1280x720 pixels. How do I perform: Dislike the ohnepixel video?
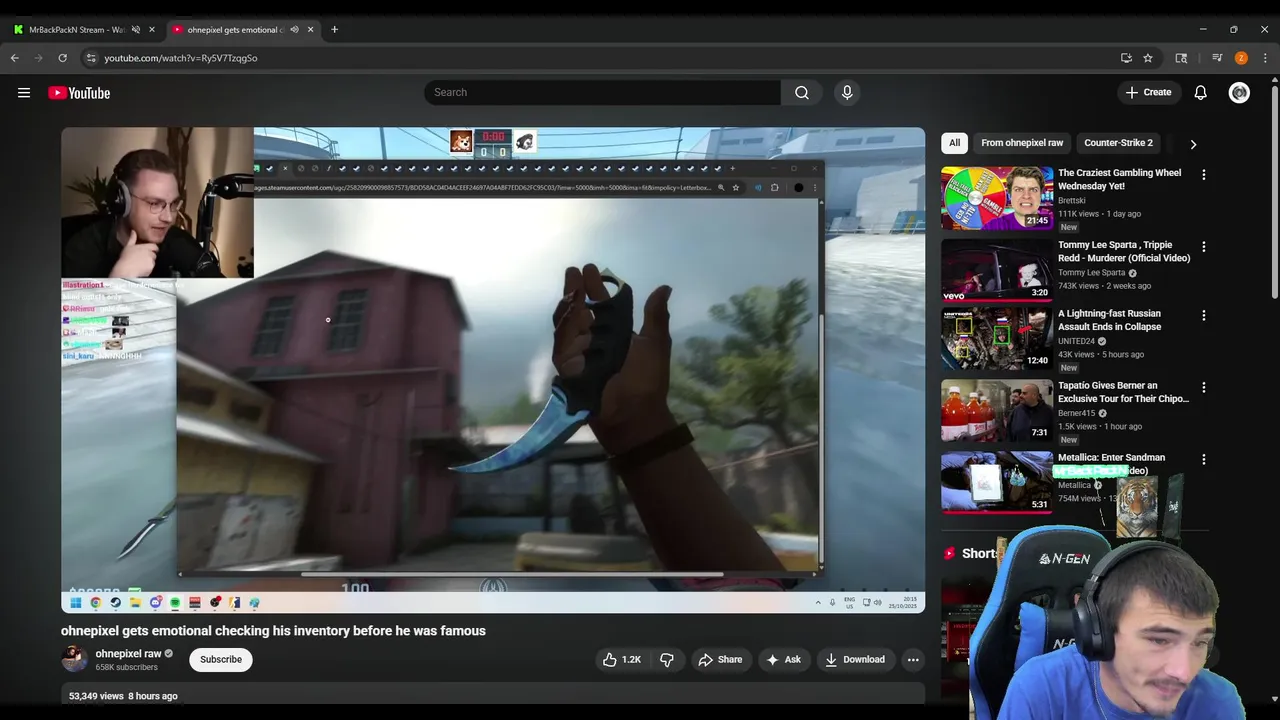point(666,659)
